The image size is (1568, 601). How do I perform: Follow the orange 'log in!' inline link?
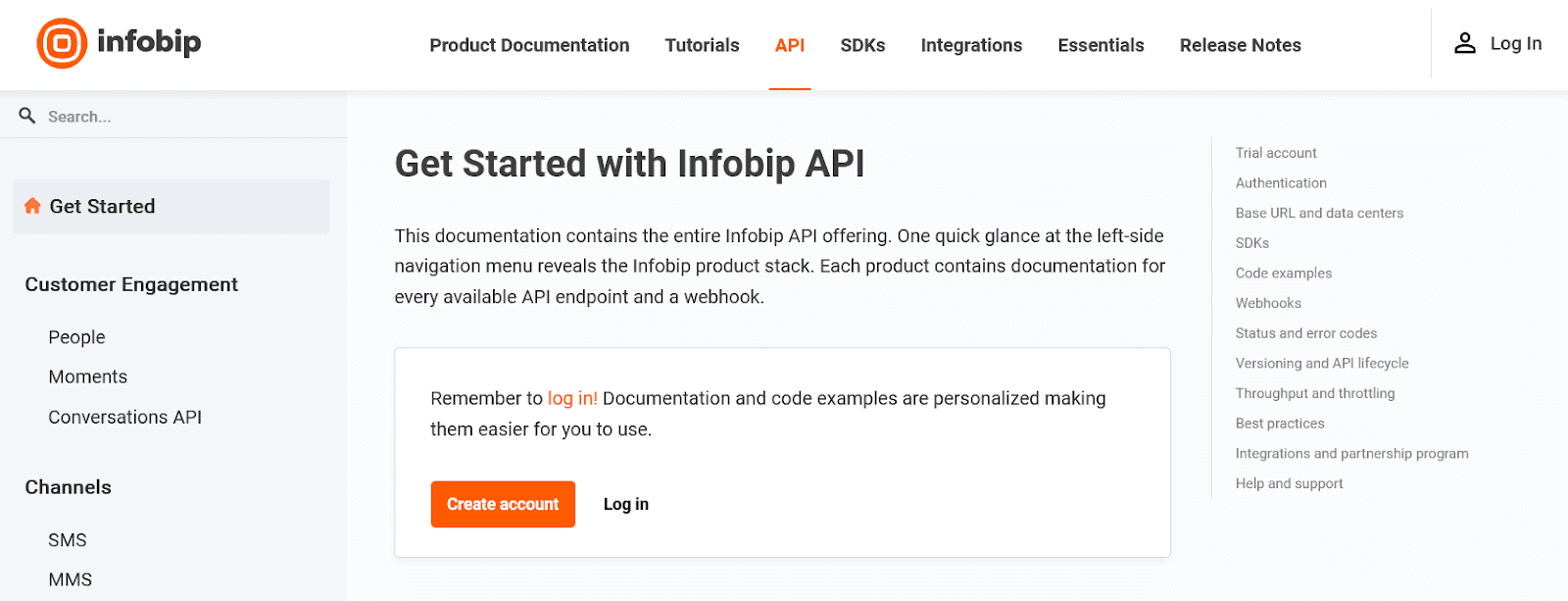[572, 398]
